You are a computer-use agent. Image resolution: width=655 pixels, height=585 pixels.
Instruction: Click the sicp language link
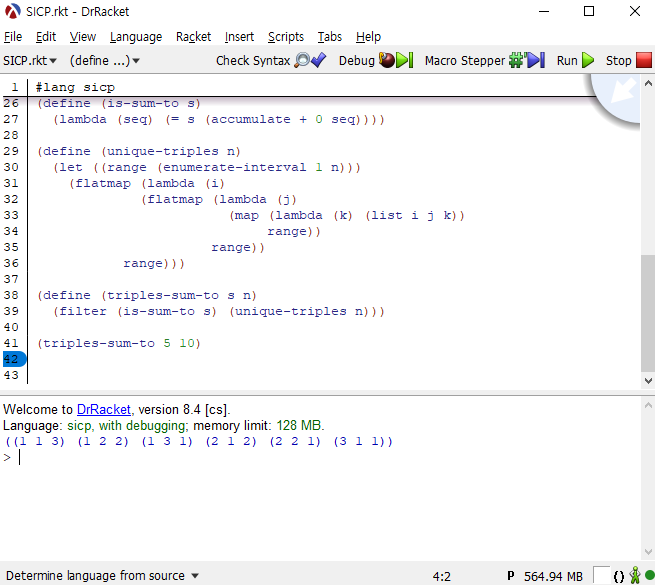(78, 425)
